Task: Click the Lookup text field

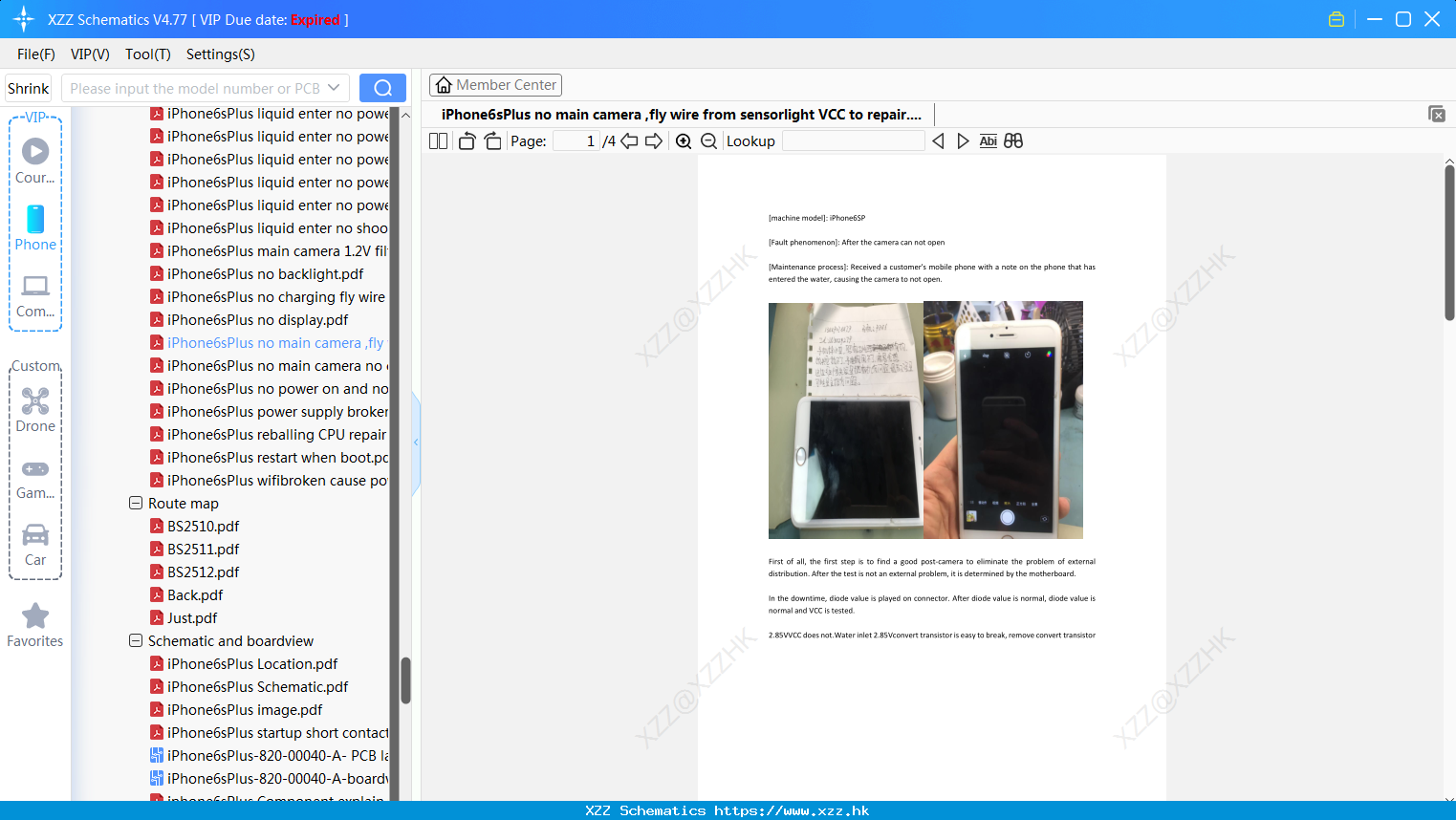Action: (x=854, y=141)
